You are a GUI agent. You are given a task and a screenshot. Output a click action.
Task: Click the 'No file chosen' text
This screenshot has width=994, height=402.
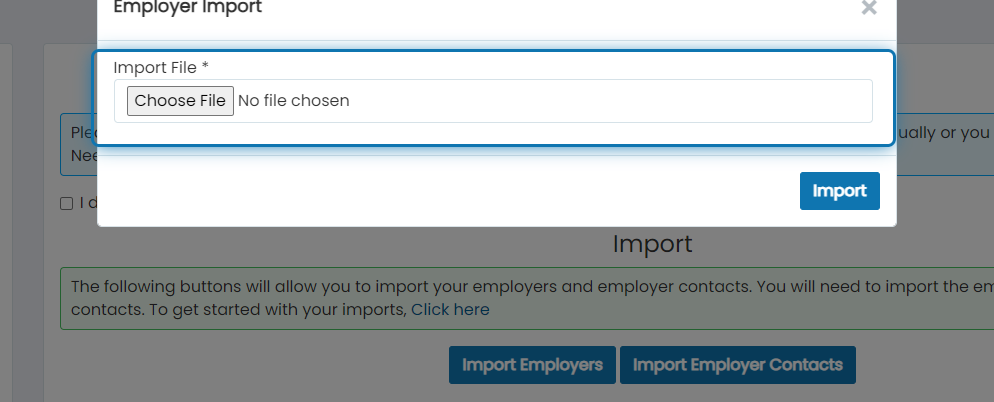(294, 101)
